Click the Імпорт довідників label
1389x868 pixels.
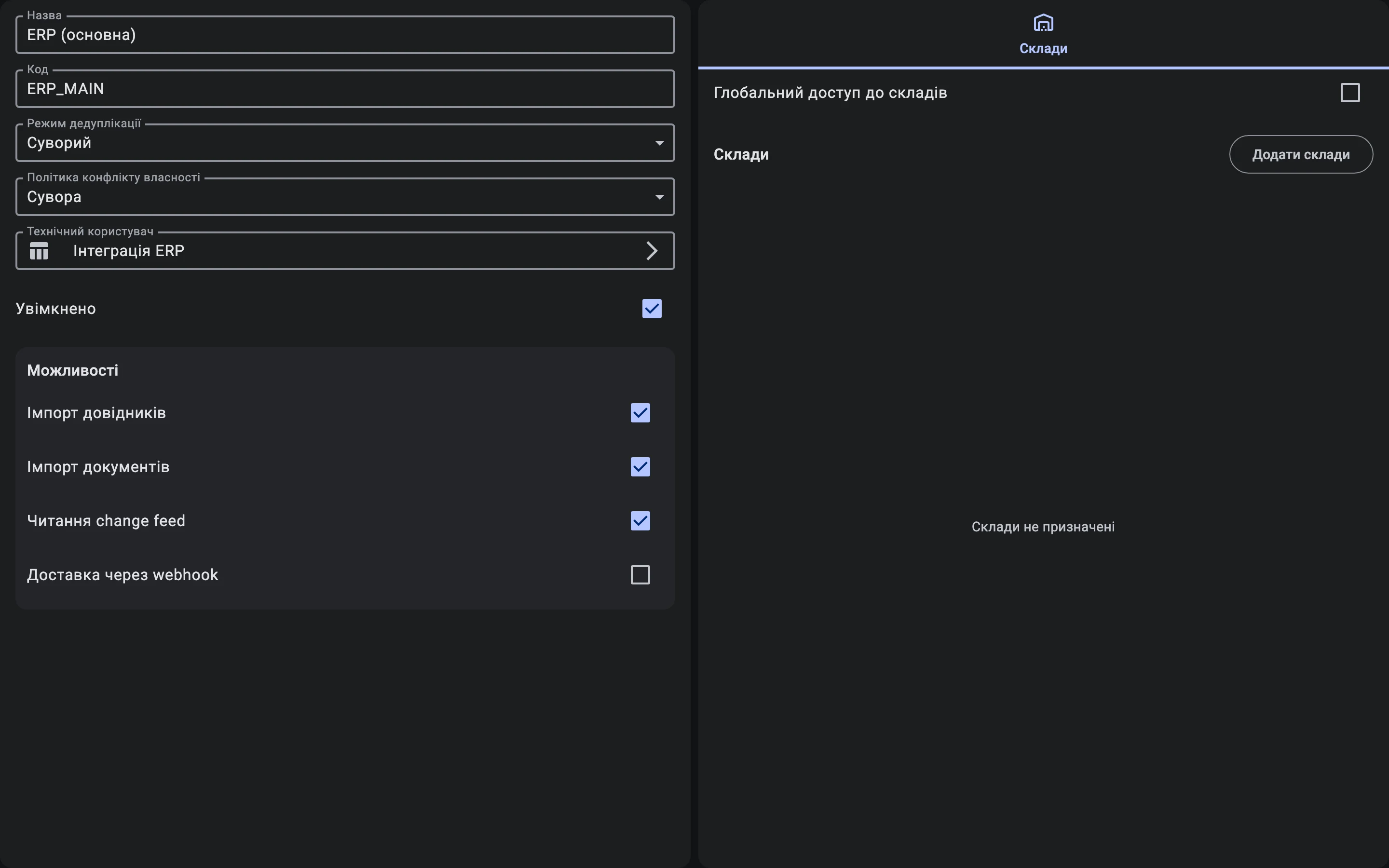[96, 413]
